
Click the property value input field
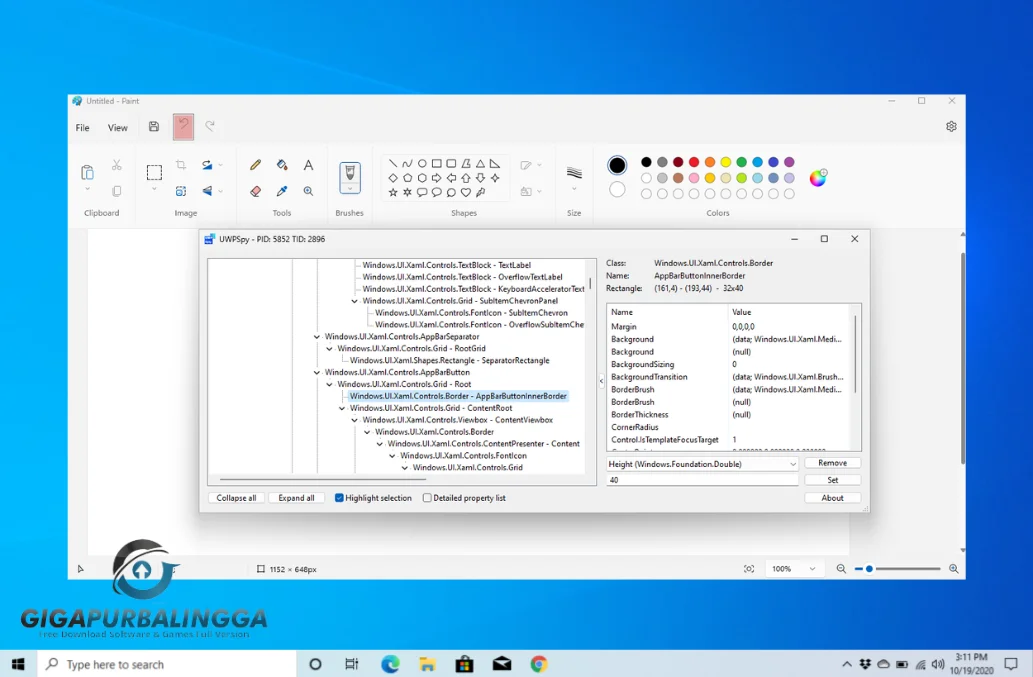(702, 480)
